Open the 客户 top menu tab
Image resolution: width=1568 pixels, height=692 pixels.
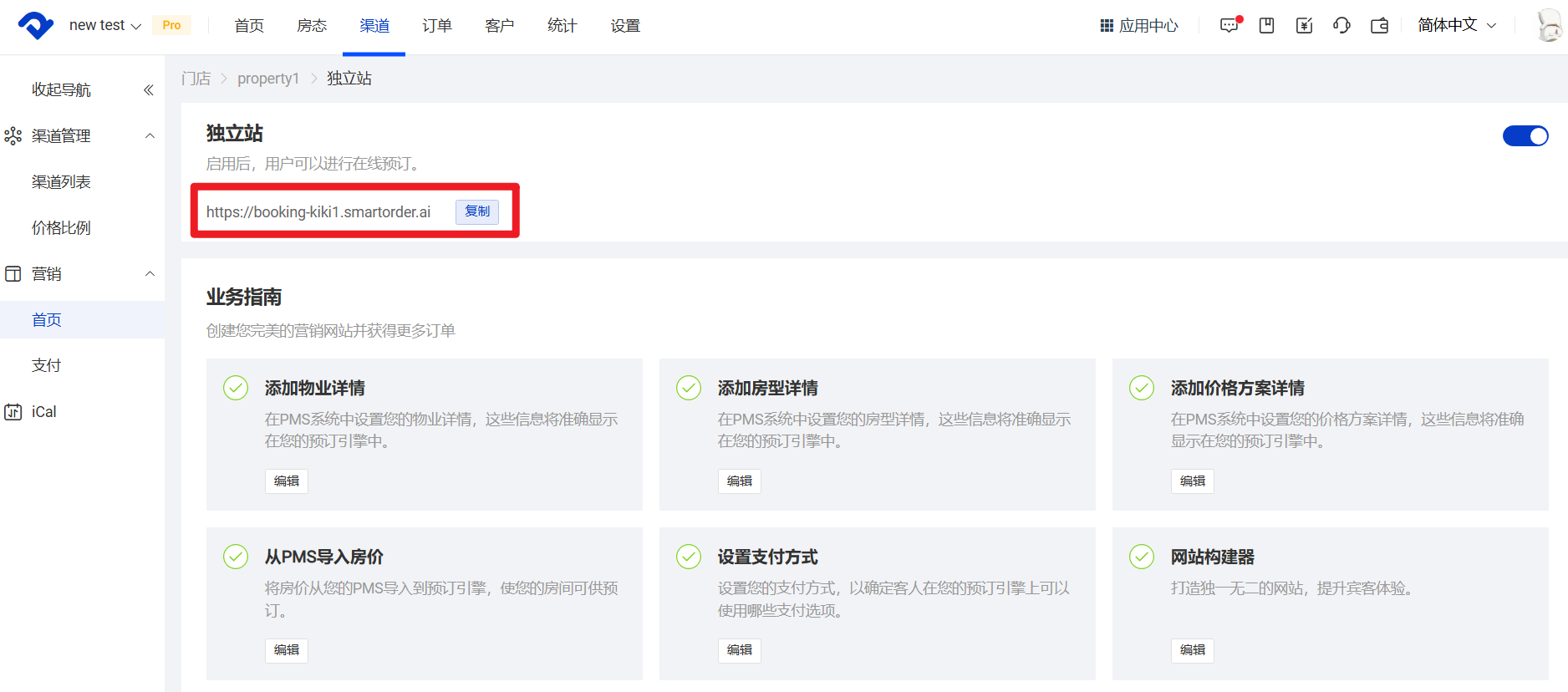[x=500, y=26]
